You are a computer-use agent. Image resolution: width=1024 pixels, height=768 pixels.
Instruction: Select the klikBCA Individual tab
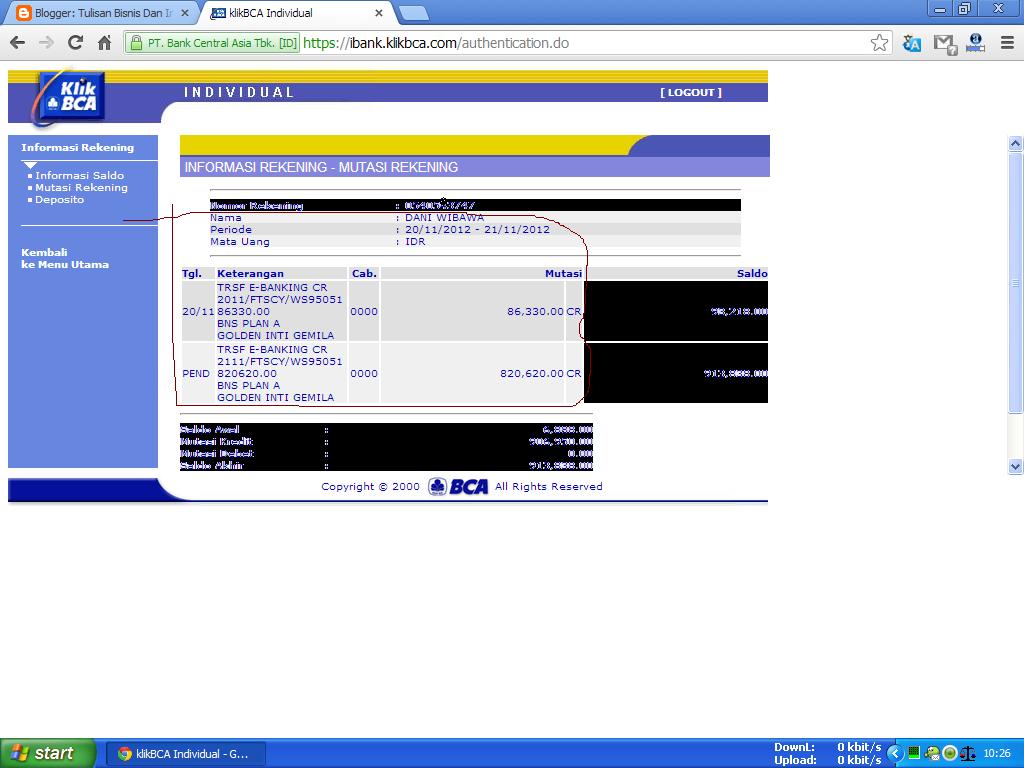point(297,13)
